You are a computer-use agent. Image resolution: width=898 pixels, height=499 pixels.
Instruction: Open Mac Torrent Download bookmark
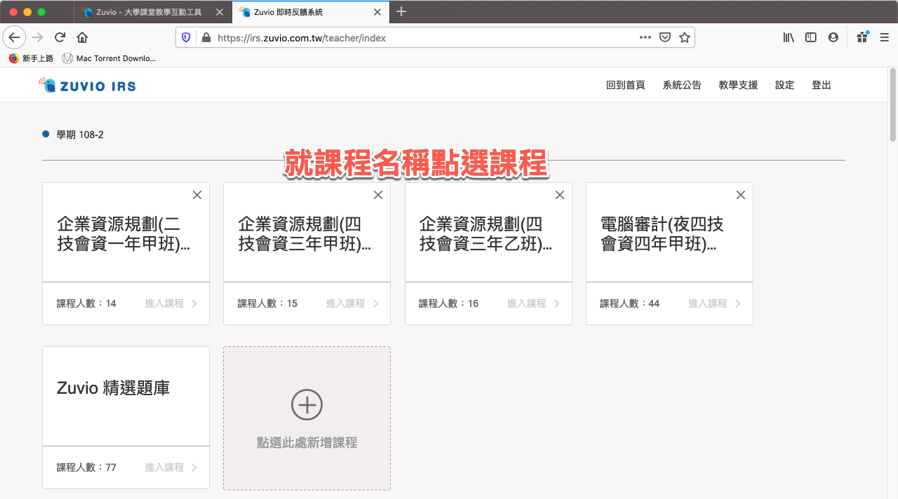click(x=109, y=58)
